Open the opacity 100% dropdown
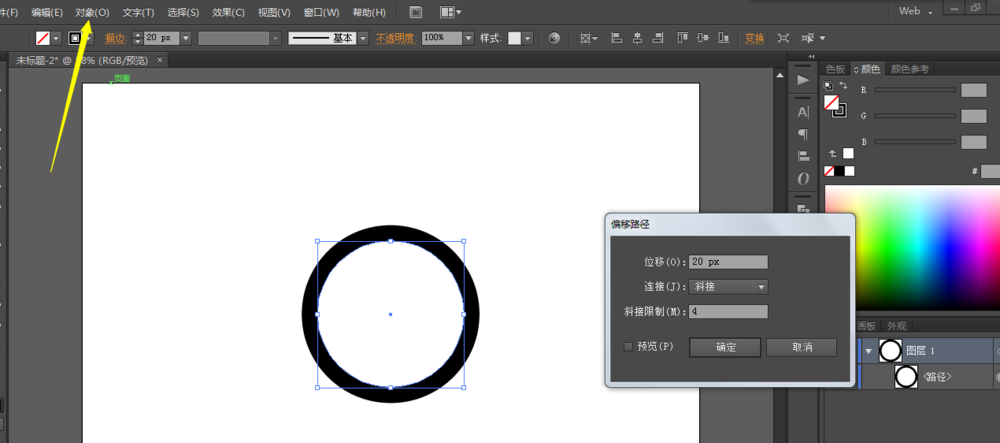Image resolution: width=1000 pixels, height=443 pixels. tap(468, 38)
